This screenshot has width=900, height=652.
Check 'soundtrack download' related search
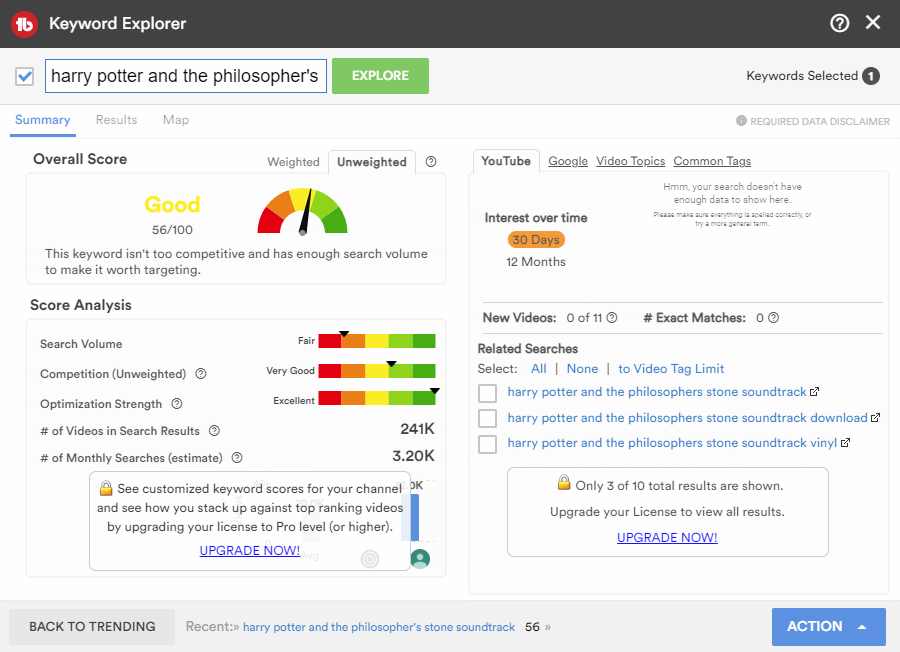coord(487,418)
